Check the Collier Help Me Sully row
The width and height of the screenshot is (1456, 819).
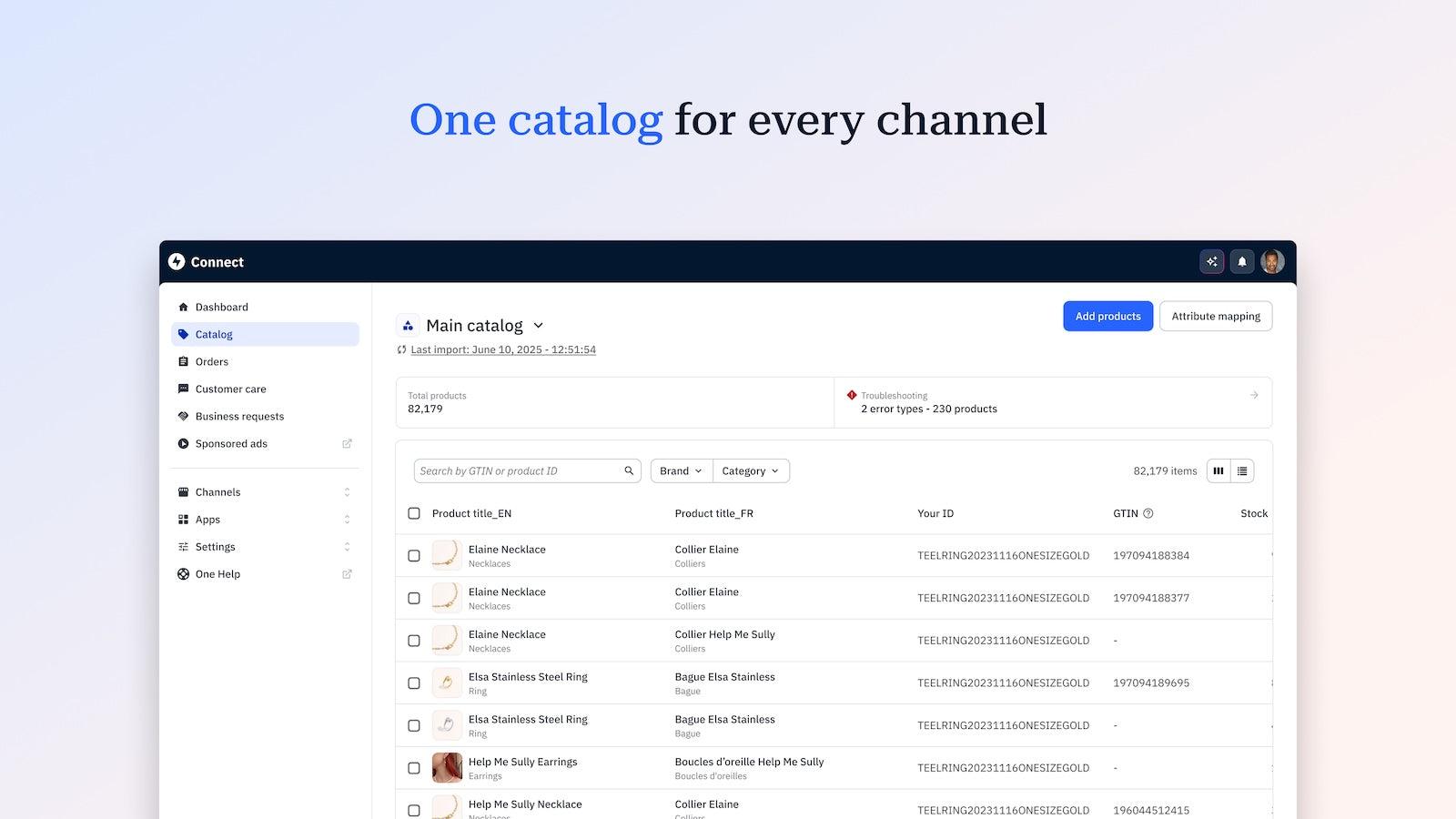tap(414, 641)
